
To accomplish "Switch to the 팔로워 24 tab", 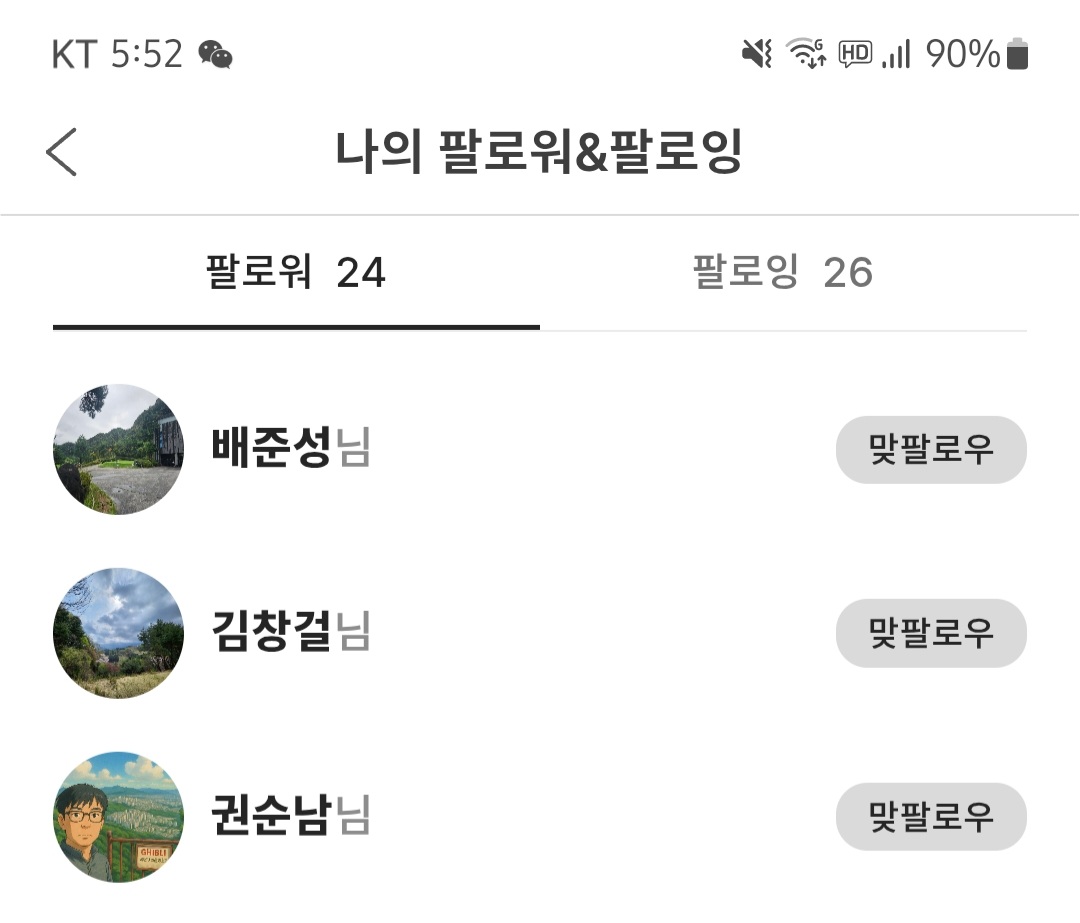I will pos(296,272).
